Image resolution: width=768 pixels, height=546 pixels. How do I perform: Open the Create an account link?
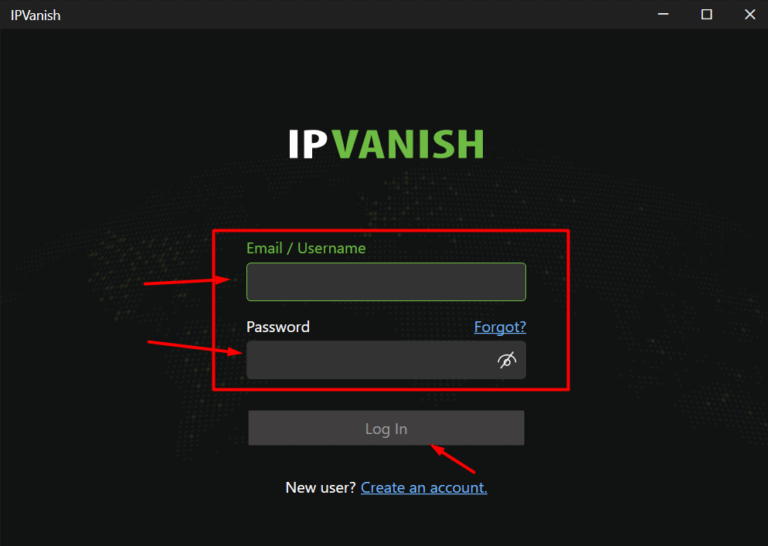click(x=424, y=488)
